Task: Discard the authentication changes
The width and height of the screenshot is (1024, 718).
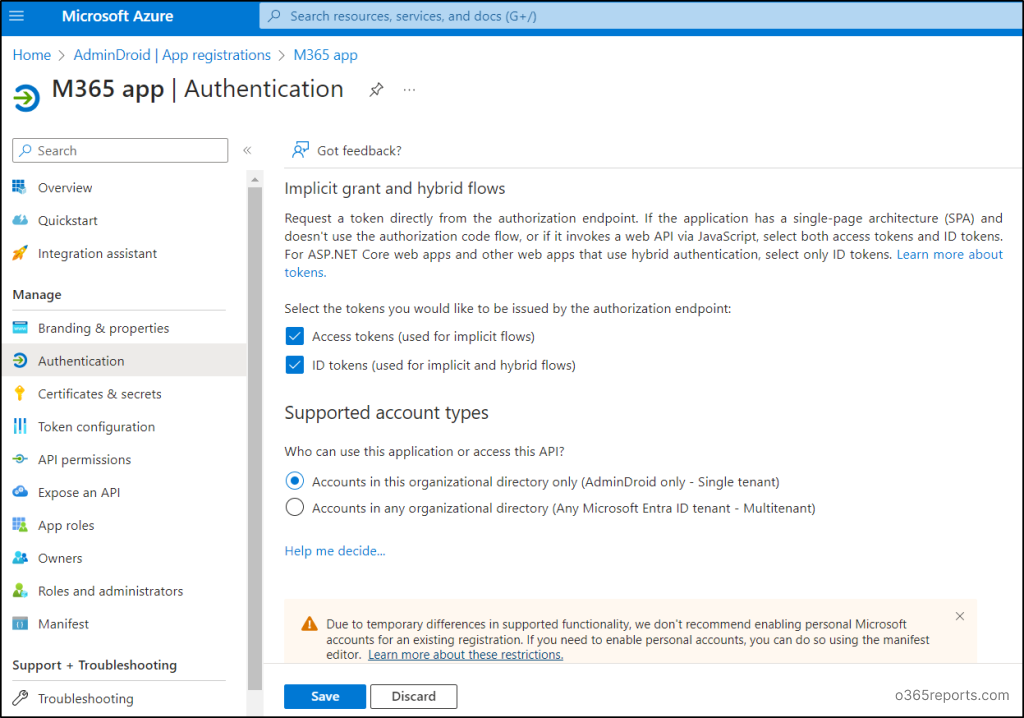Action: click(413, 696)
